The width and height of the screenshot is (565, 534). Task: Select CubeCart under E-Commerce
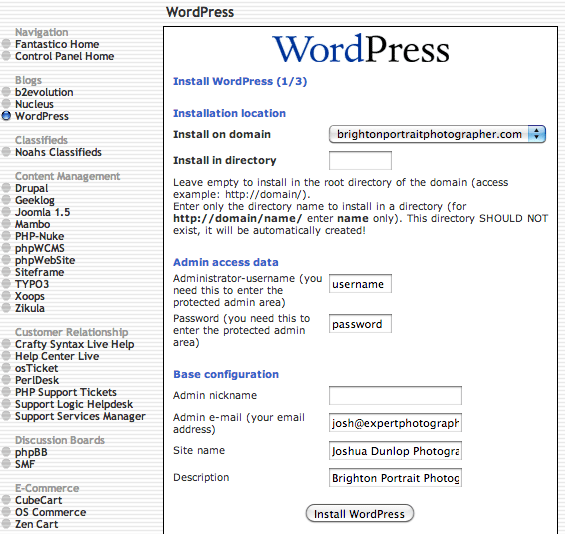click(39, 500)
